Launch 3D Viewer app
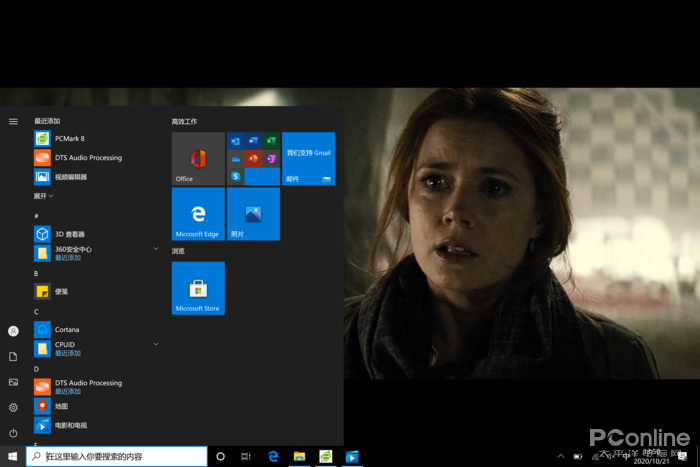The image size is (700, 467). [x=96, y=234]
